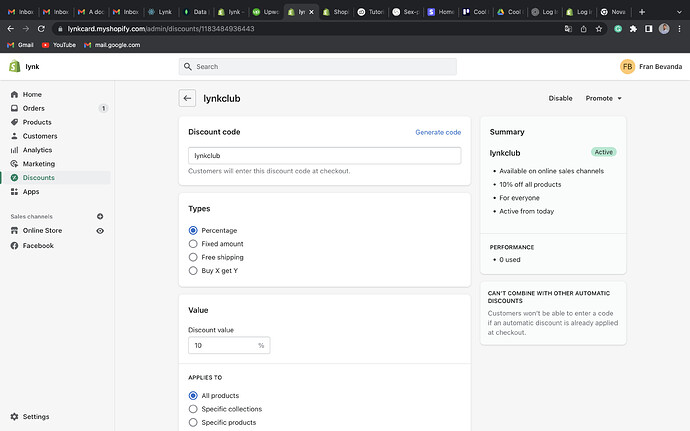Go to Orders in the sidebar
Image resolution: width=690 pixels, height=431 pixels.
(34, 108)
